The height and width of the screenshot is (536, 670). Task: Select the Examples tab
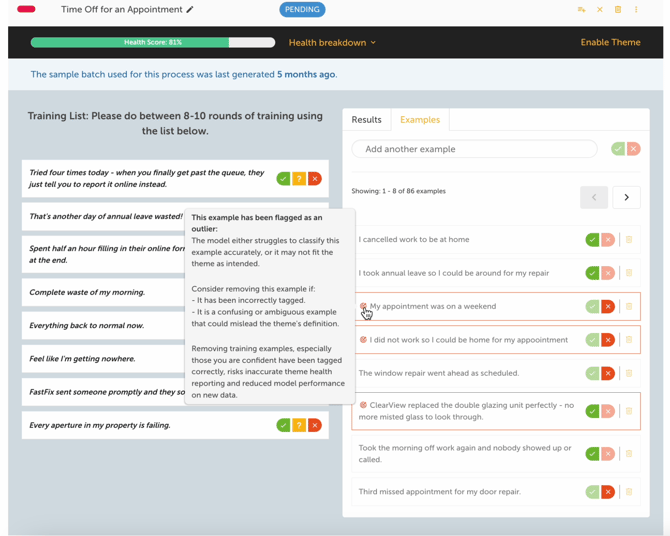click(420, 120)
